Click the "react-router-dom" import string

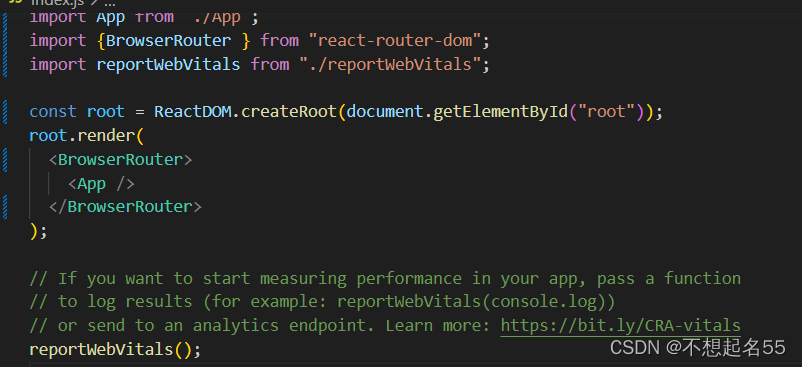tap(394, 40)
